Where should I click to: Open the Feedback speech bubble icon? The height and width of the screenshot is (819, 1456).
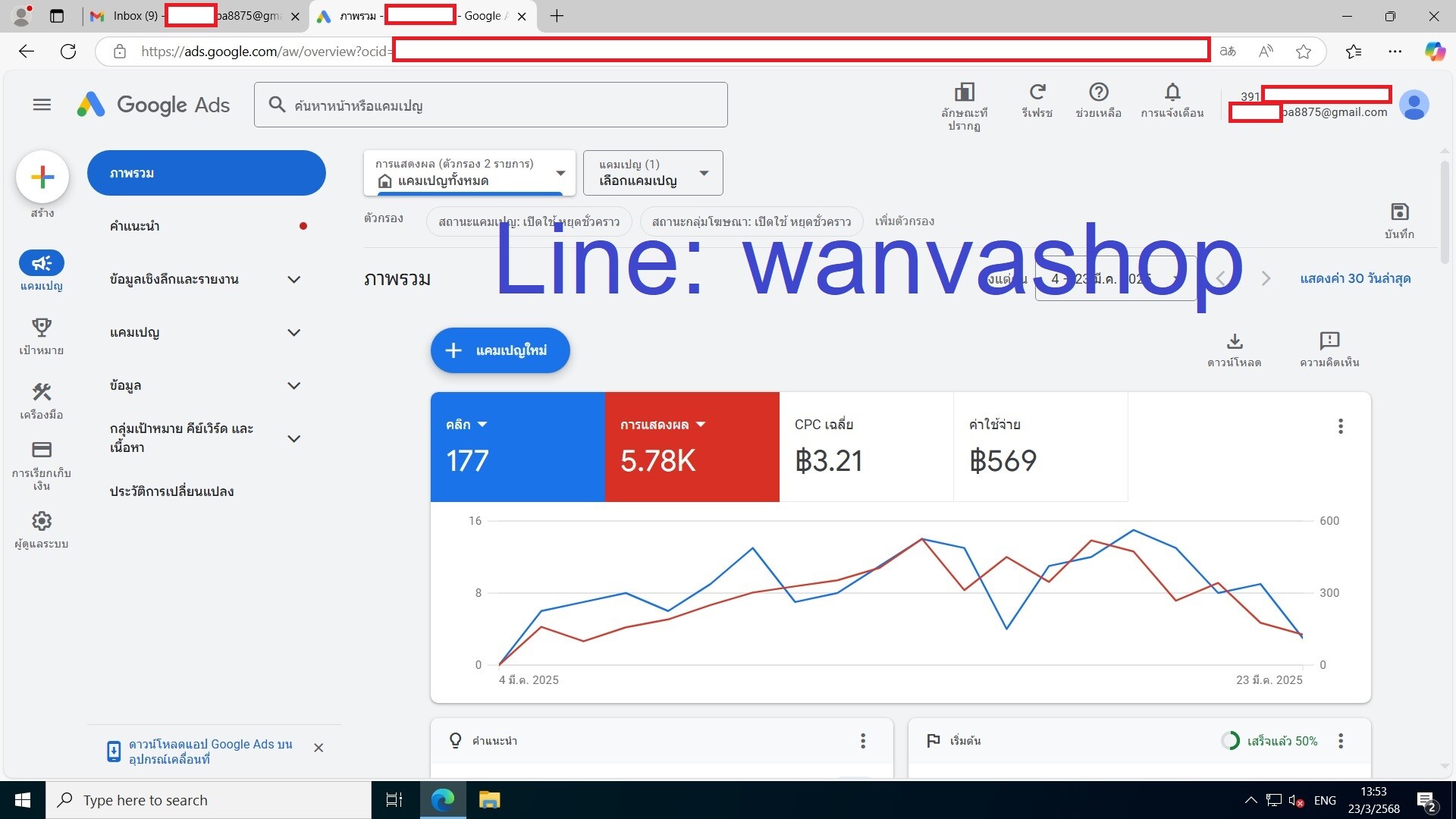[1329, 341]
